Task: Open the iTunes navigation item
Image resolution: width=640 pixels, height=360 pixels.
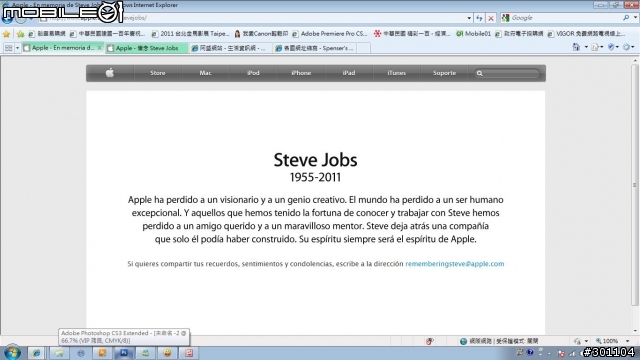Action: [396, 73]
